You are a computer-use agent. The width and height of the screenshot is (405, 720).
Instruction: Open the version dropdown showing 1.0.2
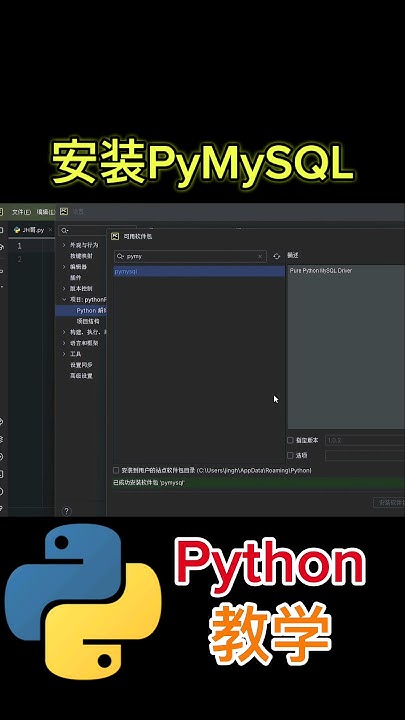[x=365, y=440]
